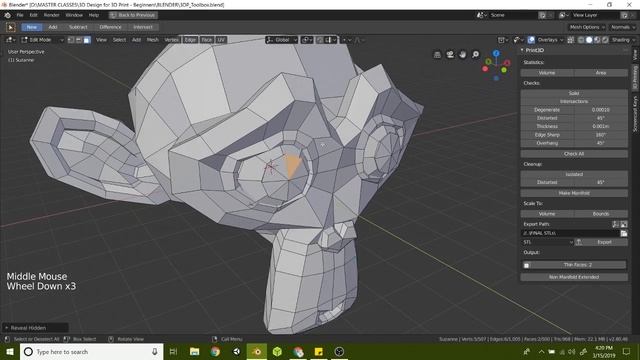Click Thin Faces: 2 output result
The height and width of the screenshot is (360, 640).
(574, 265)
